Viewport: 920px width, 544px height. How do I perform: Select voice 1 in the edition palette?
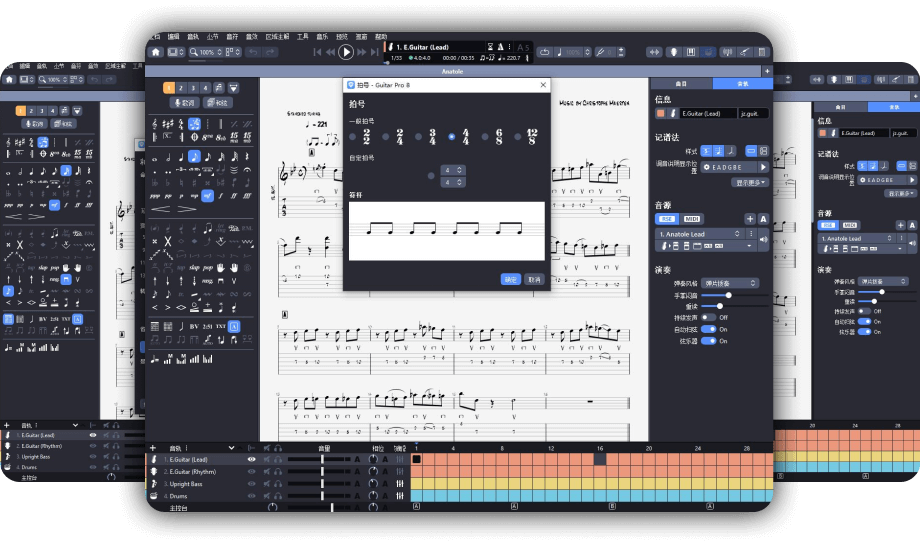tap(169, 88)
